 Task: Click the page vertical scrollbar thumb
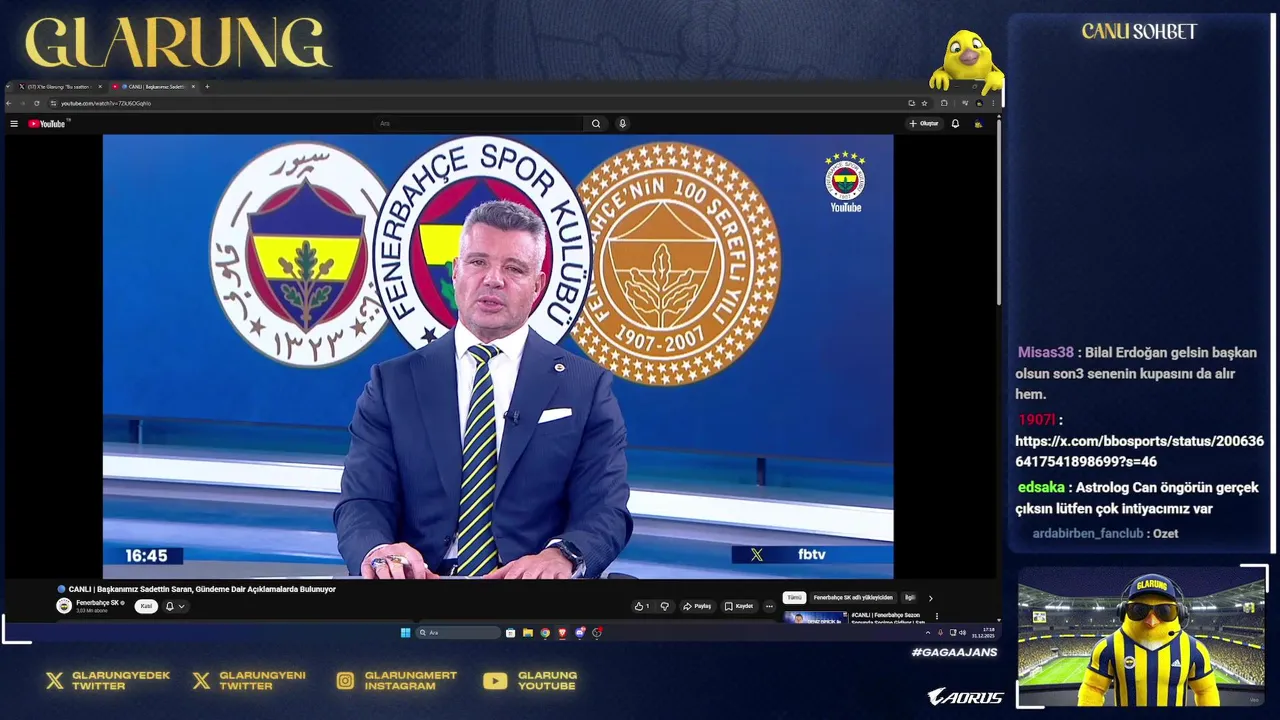point(998,210)
